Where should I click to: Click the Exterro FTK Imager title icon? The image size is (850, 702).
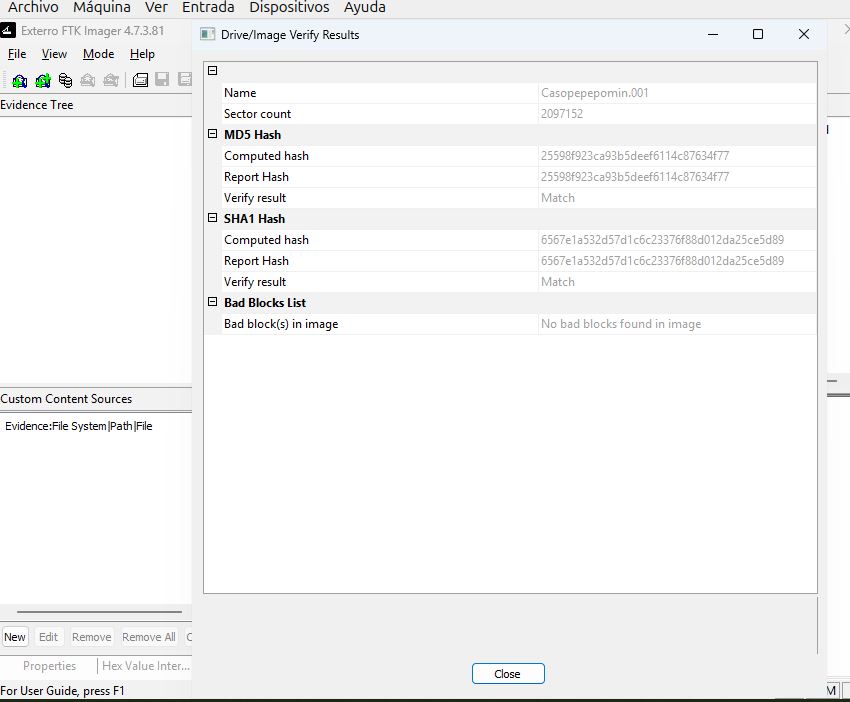tap(7, 31)
